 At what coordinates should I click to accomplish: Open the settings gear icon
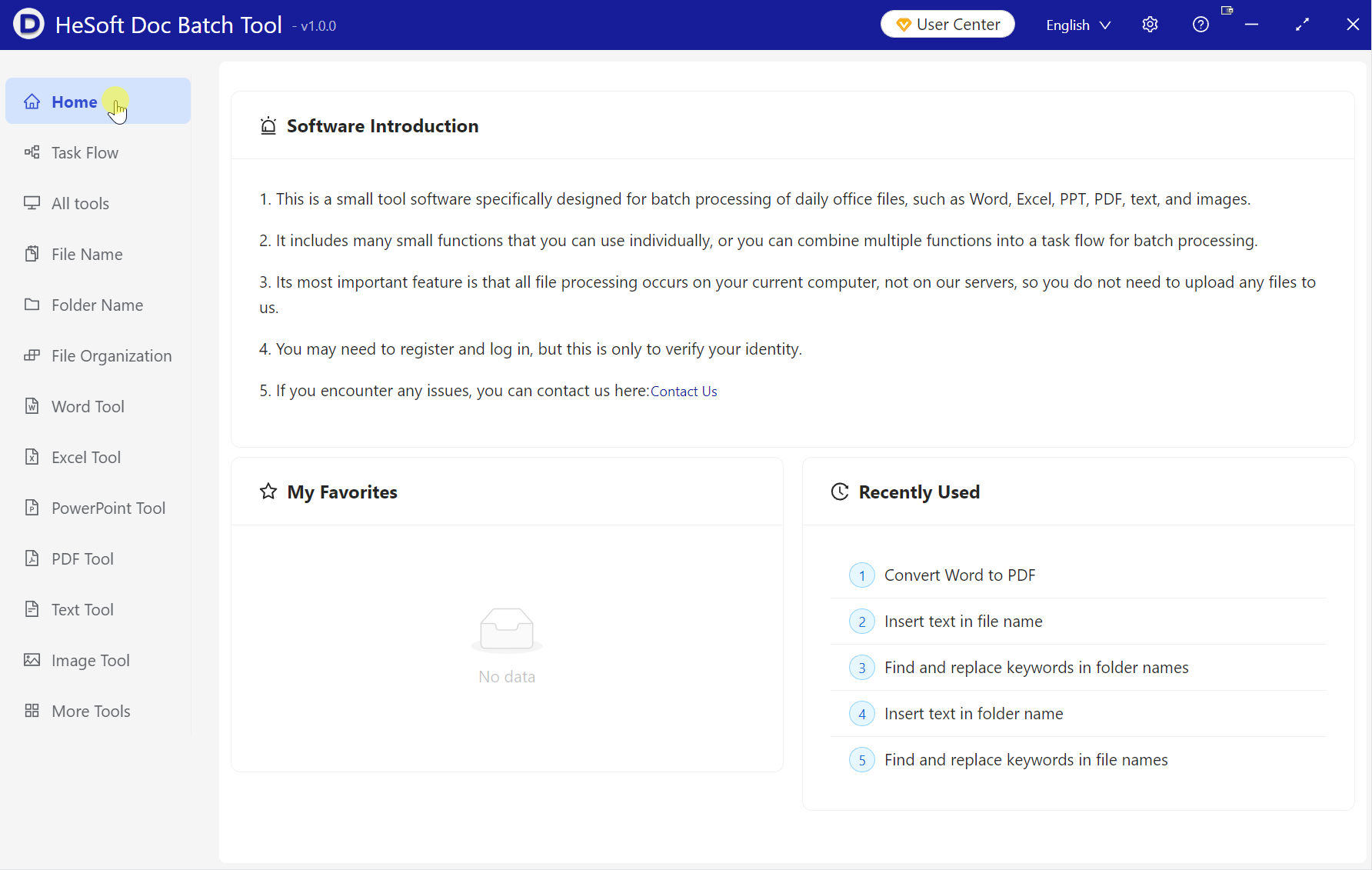pos(1150,25)
